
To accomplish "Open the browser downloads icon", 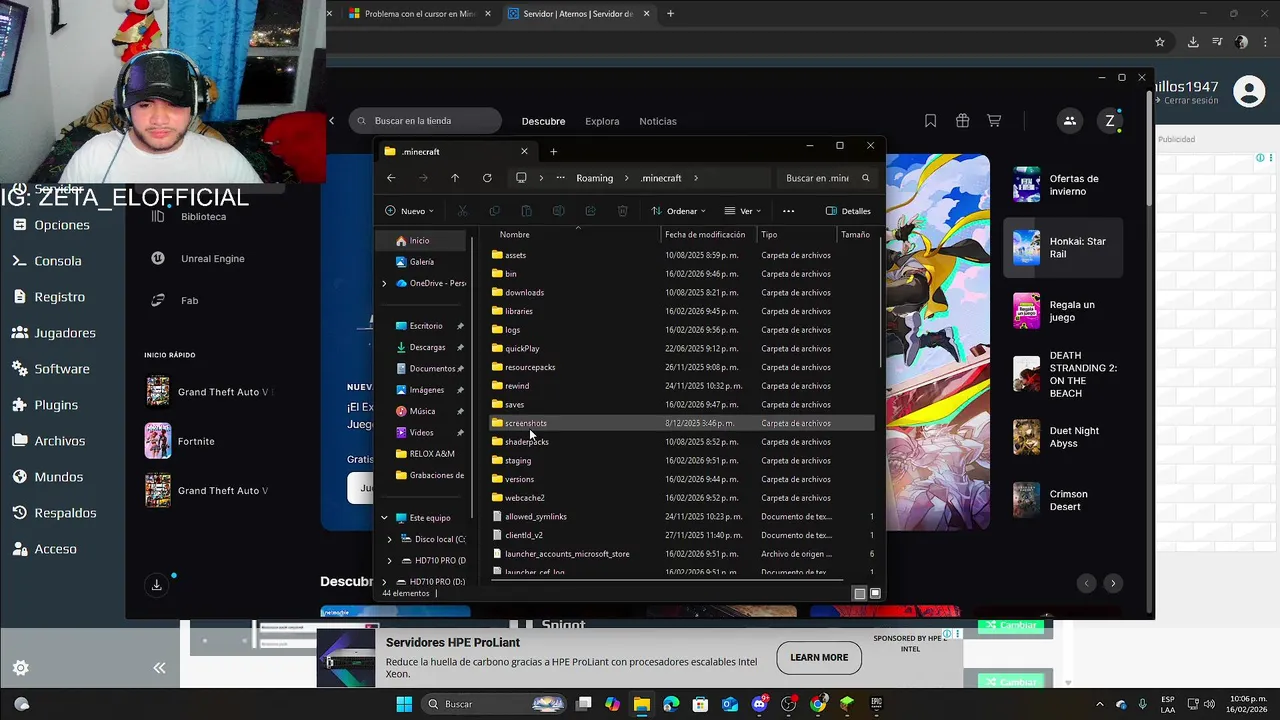I will 1193,42.
